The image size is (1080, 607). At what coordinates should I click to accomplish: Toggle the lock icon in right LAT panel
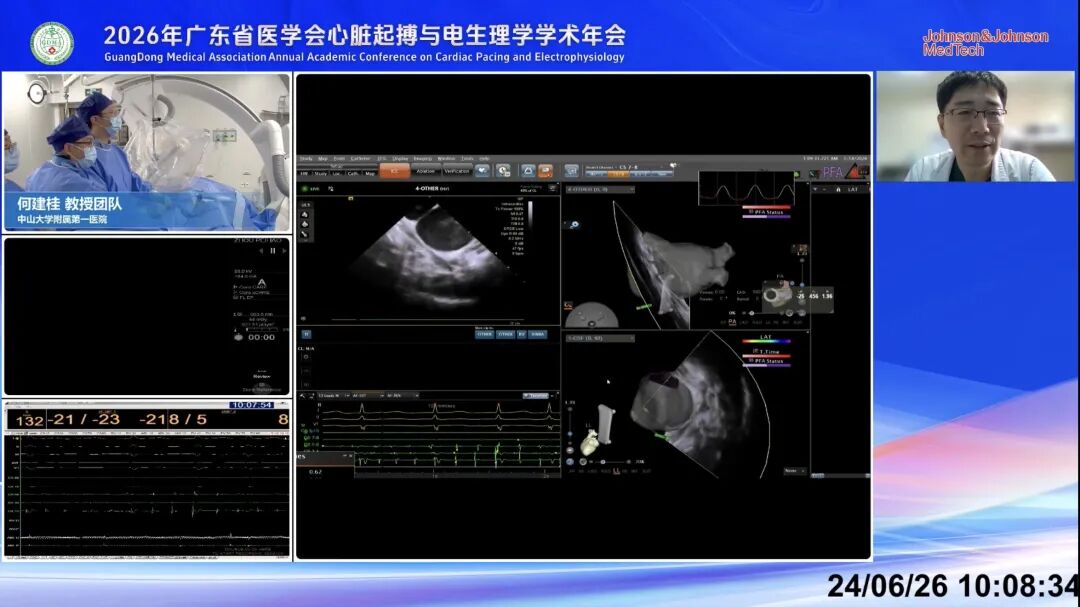tap(838, 189)
